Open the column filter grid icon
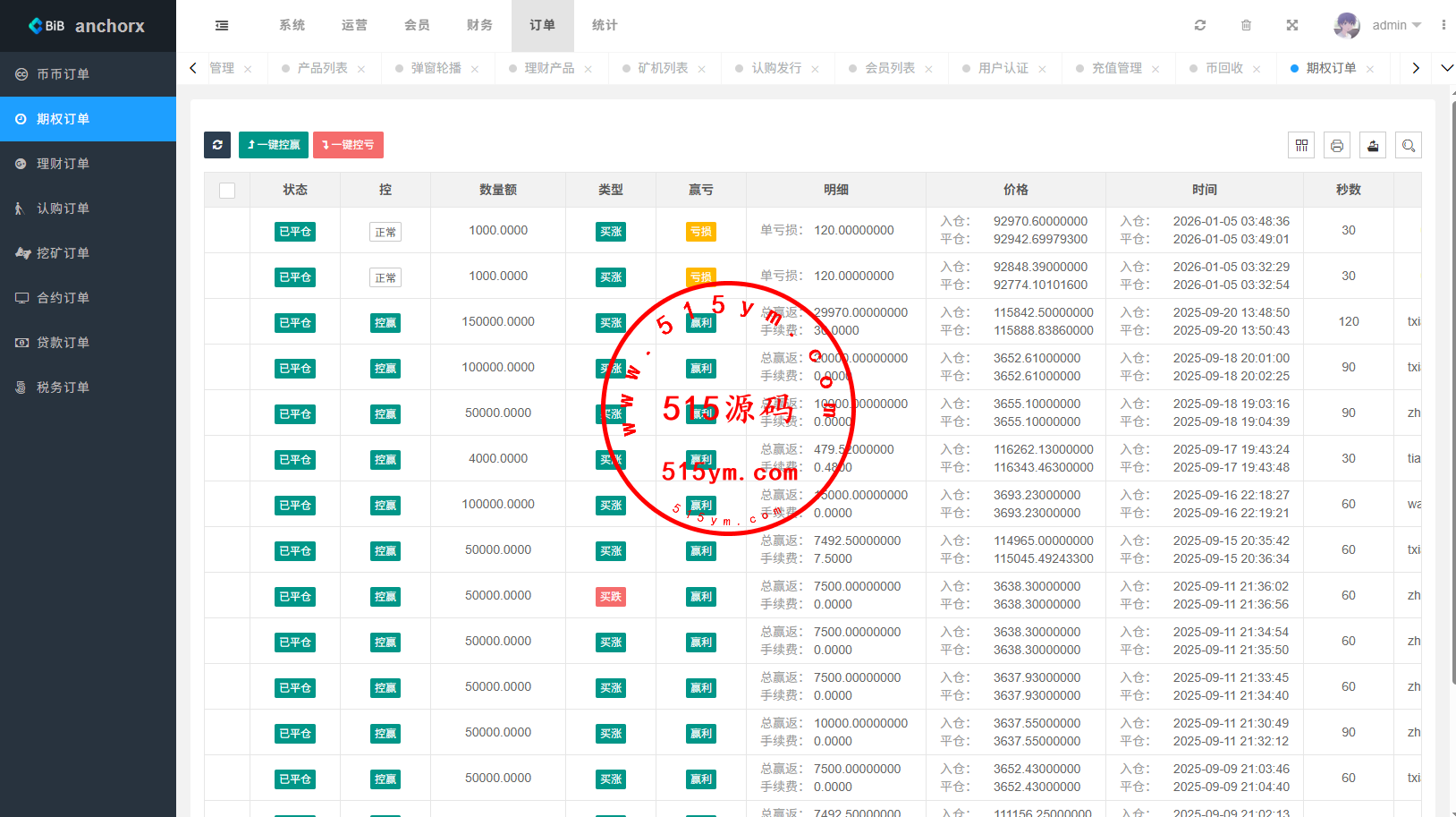Screen dimensions: 1456x817 click(x=1301, y=145)
